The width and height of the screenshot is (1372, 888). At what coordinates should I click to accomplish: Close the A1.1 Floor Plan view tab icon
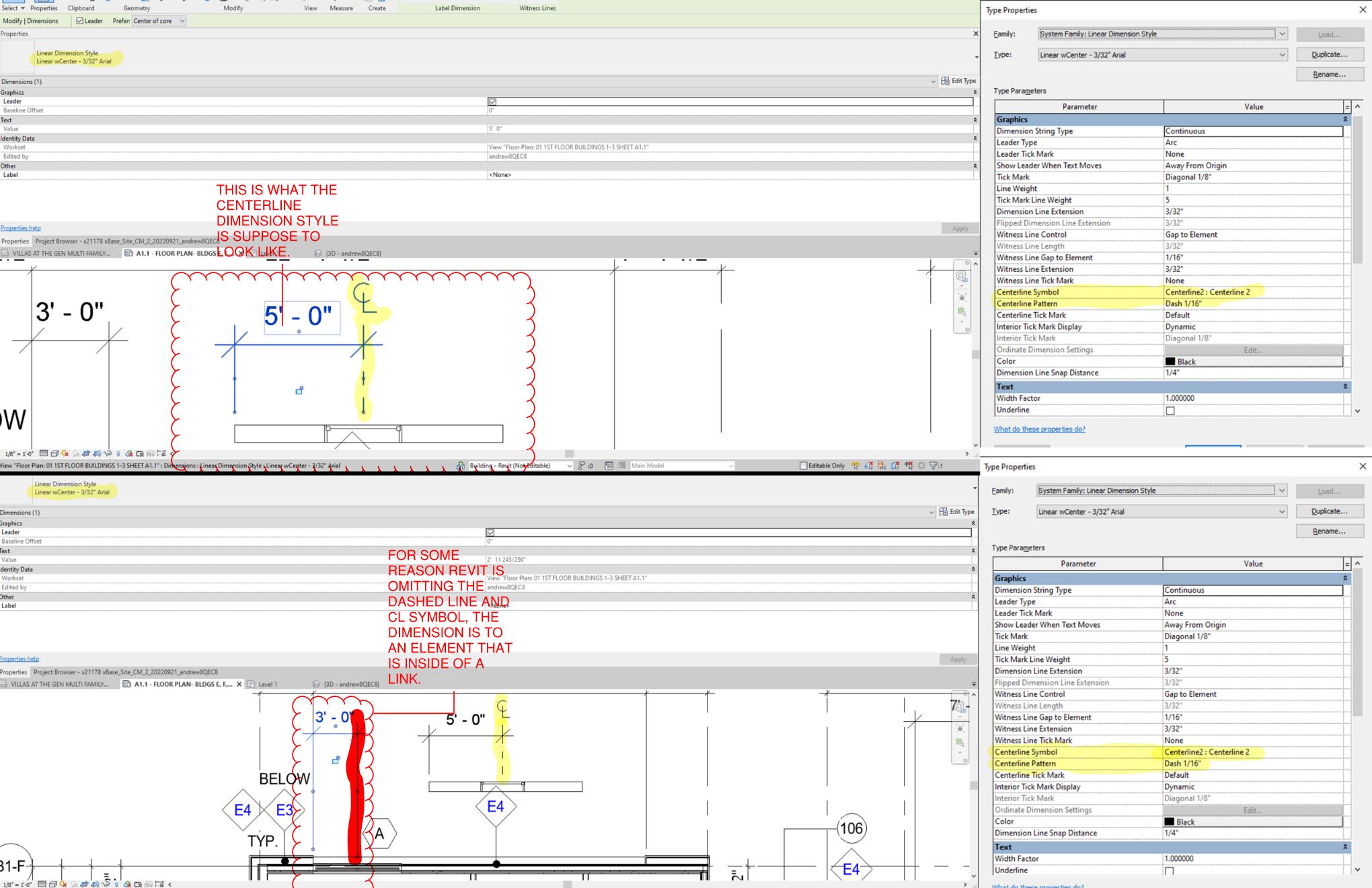coord(239,684)
